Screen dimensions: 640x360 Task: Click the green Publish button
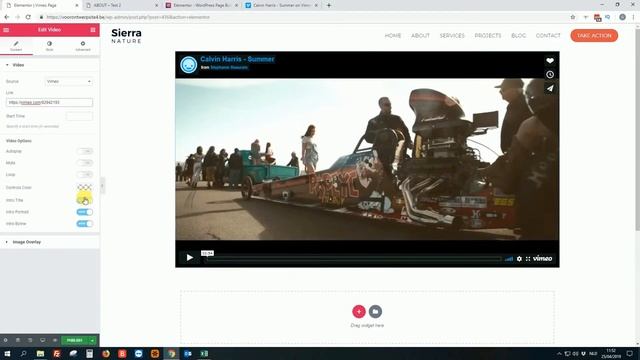[x=75, y=340]
